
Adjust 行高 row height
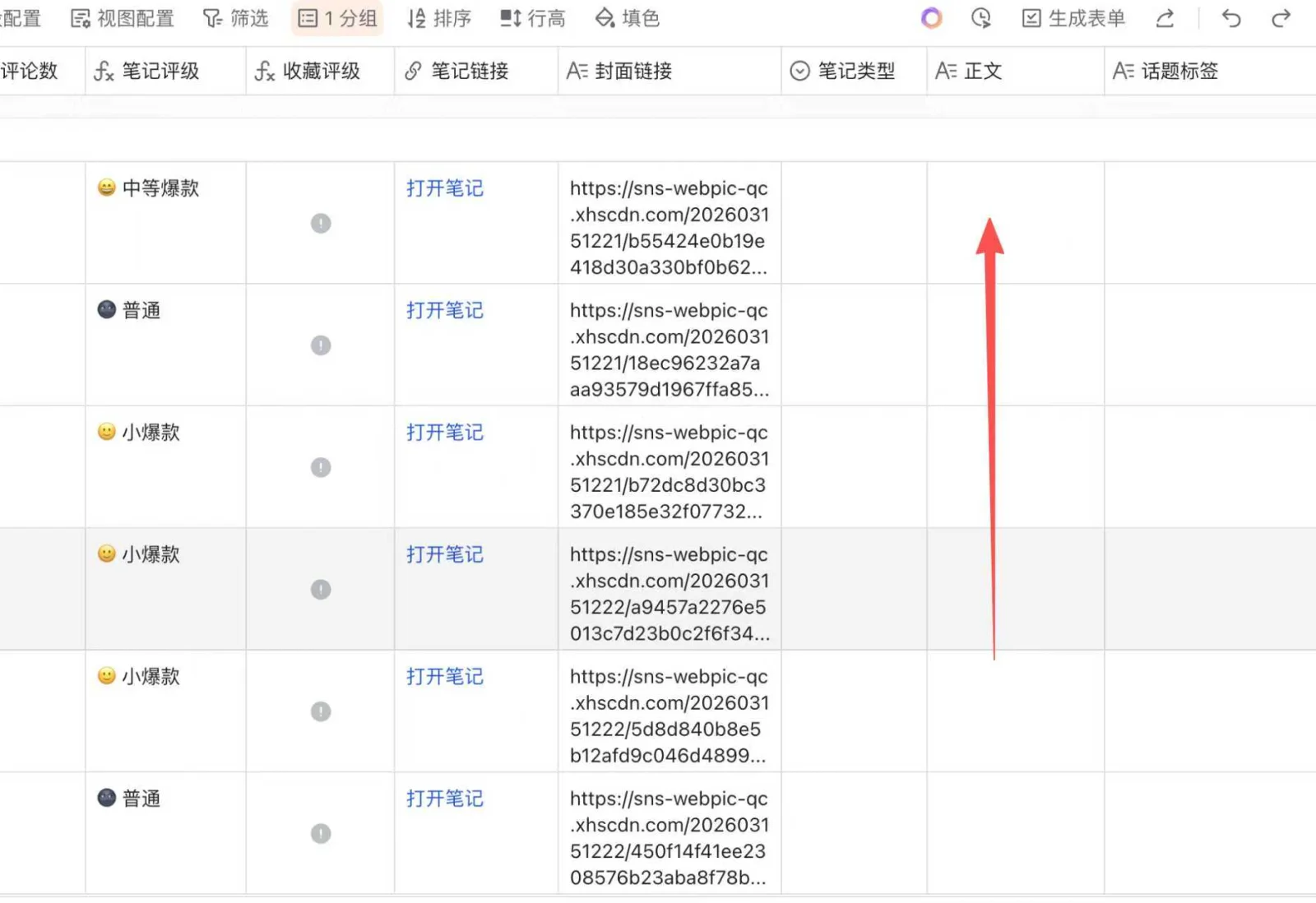coord(533,18)
